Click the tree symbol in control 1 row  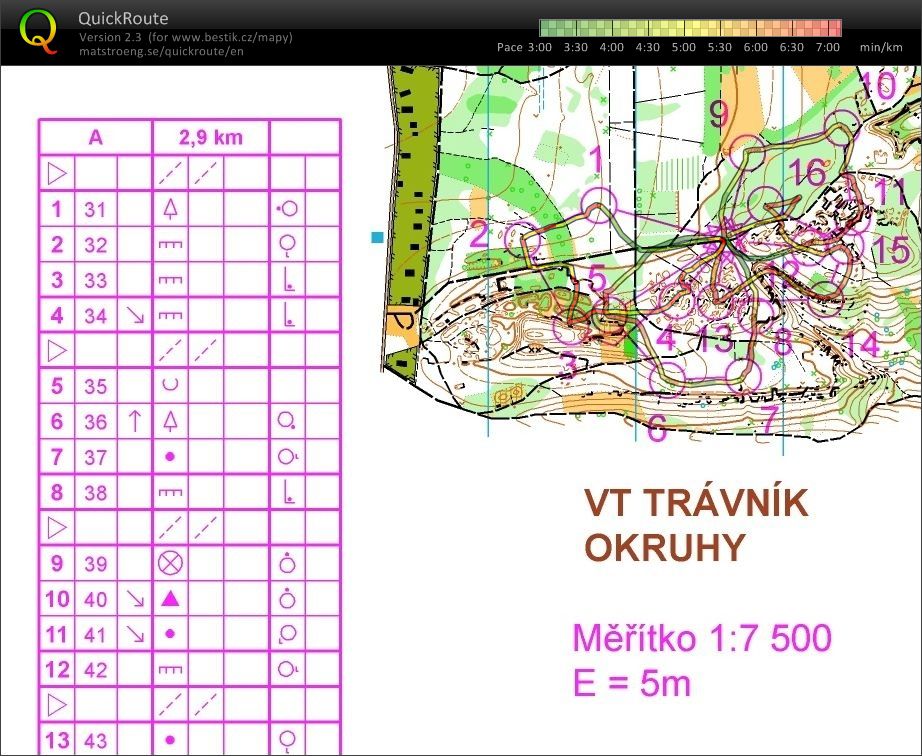[x=170, y=209]
